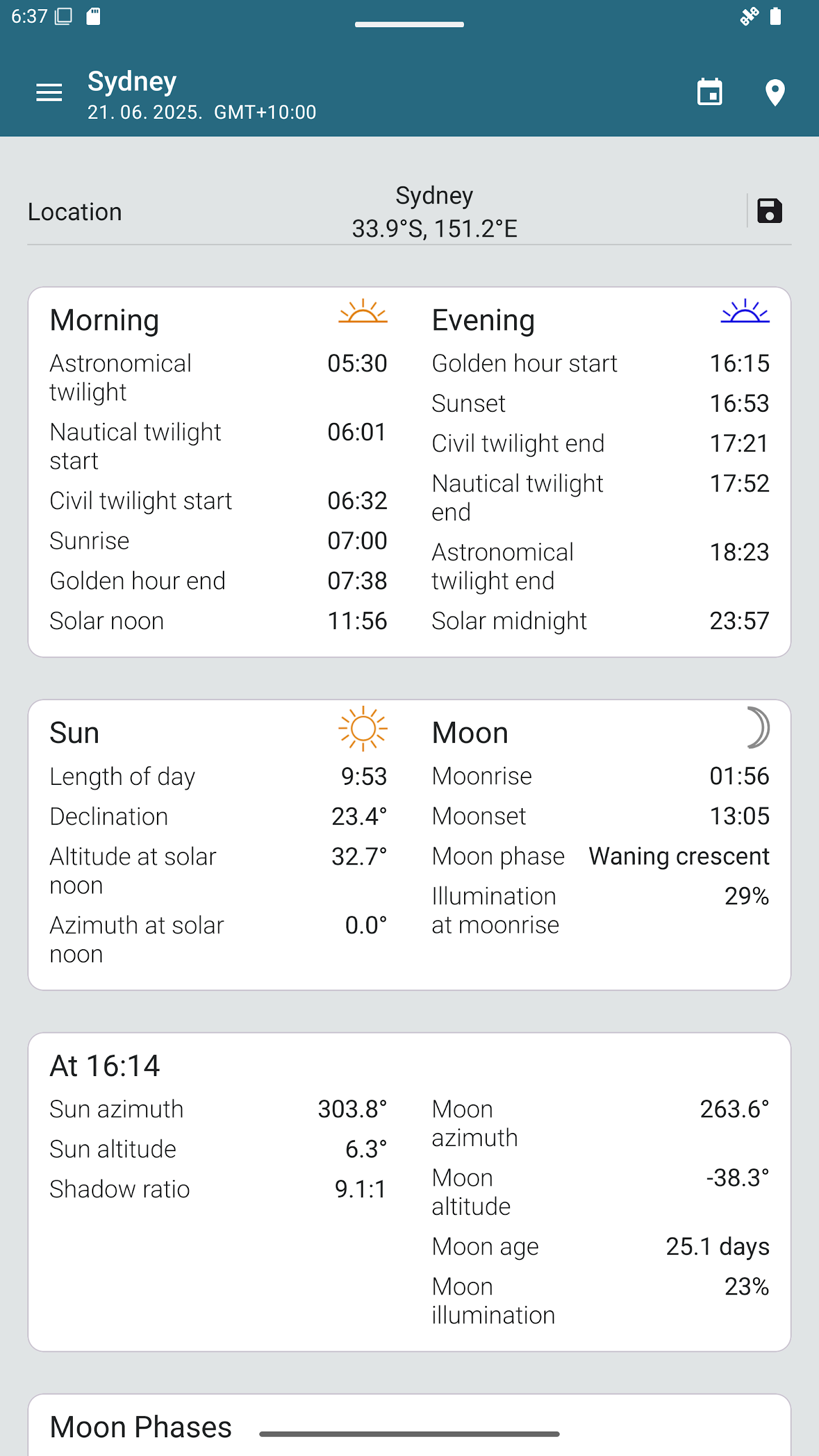Viewport: 819px width, 1456px height.
Task: Tap the Length of day value
Action: point(363,776)
